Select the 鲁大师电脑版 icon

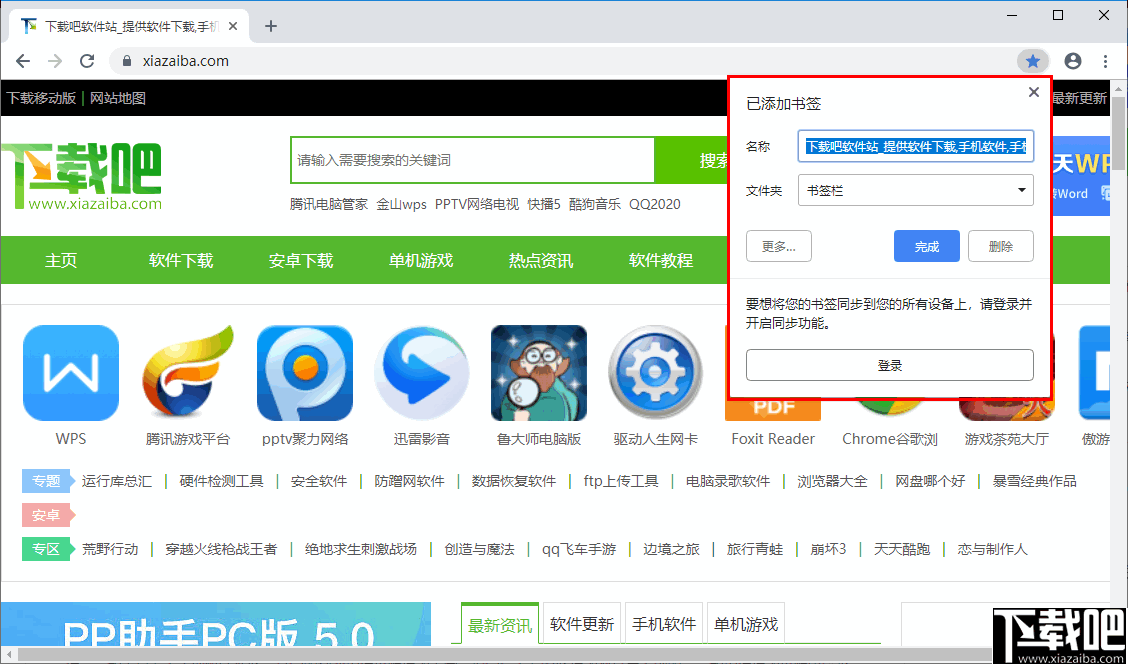(538, 373)
